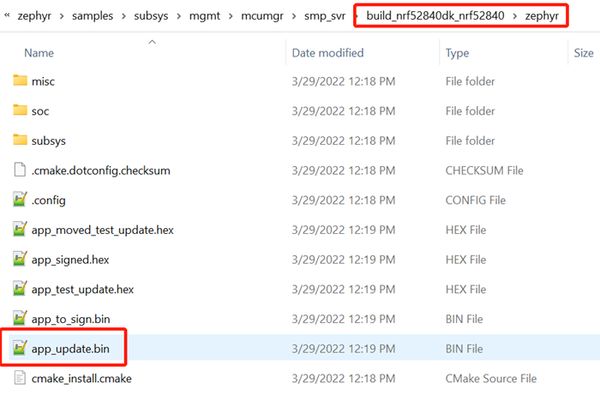The height and width of the screenshot is (395, 600).
Task: Select .cmake.dotconfig.checksum file name
Action: [101, 170]
